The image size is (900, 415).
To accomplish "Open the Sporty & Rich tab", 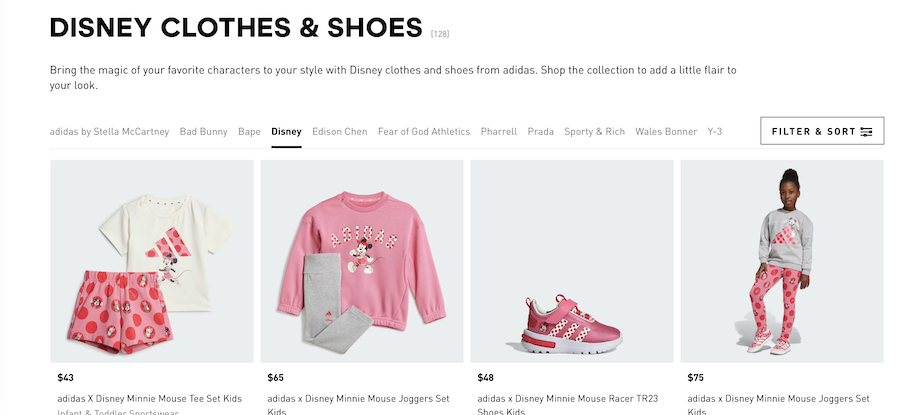I will point(594,131).
